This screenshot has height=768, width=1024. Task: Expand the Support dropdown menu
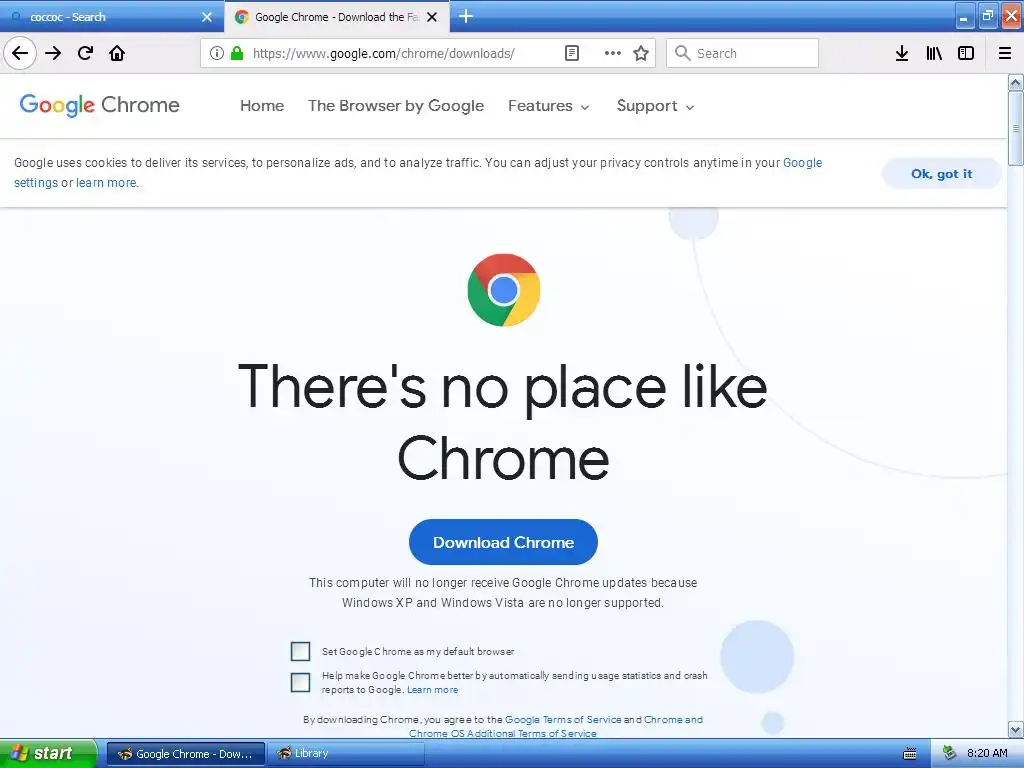tap(655, 106)
